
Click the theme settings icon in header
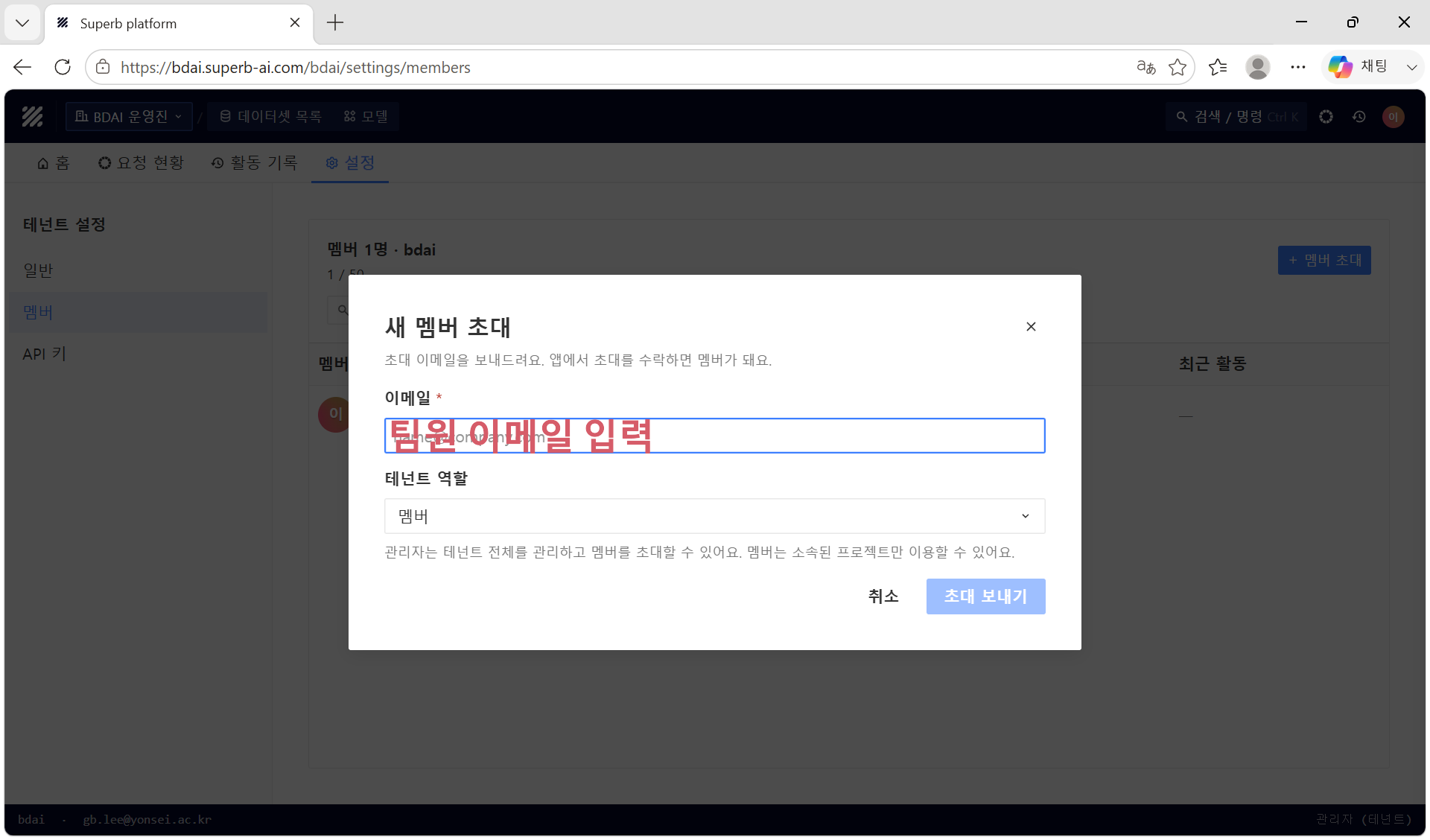1326,117
